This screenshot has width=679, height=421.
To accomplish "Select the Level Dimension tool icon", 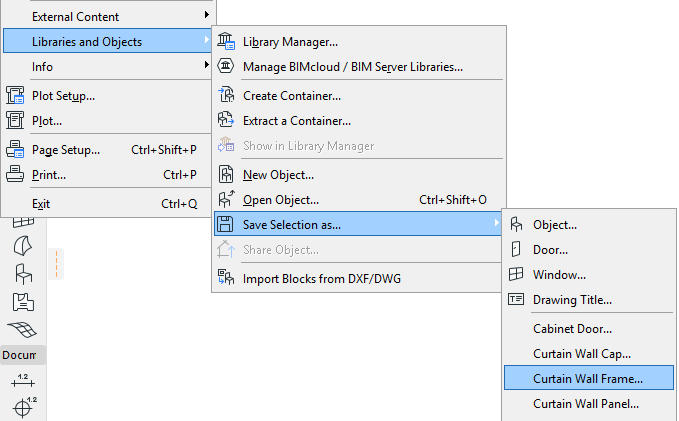I will (21, 407).
